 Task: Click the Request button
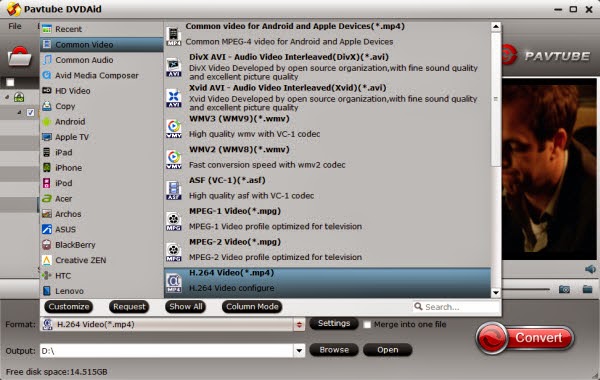(129, 307)
